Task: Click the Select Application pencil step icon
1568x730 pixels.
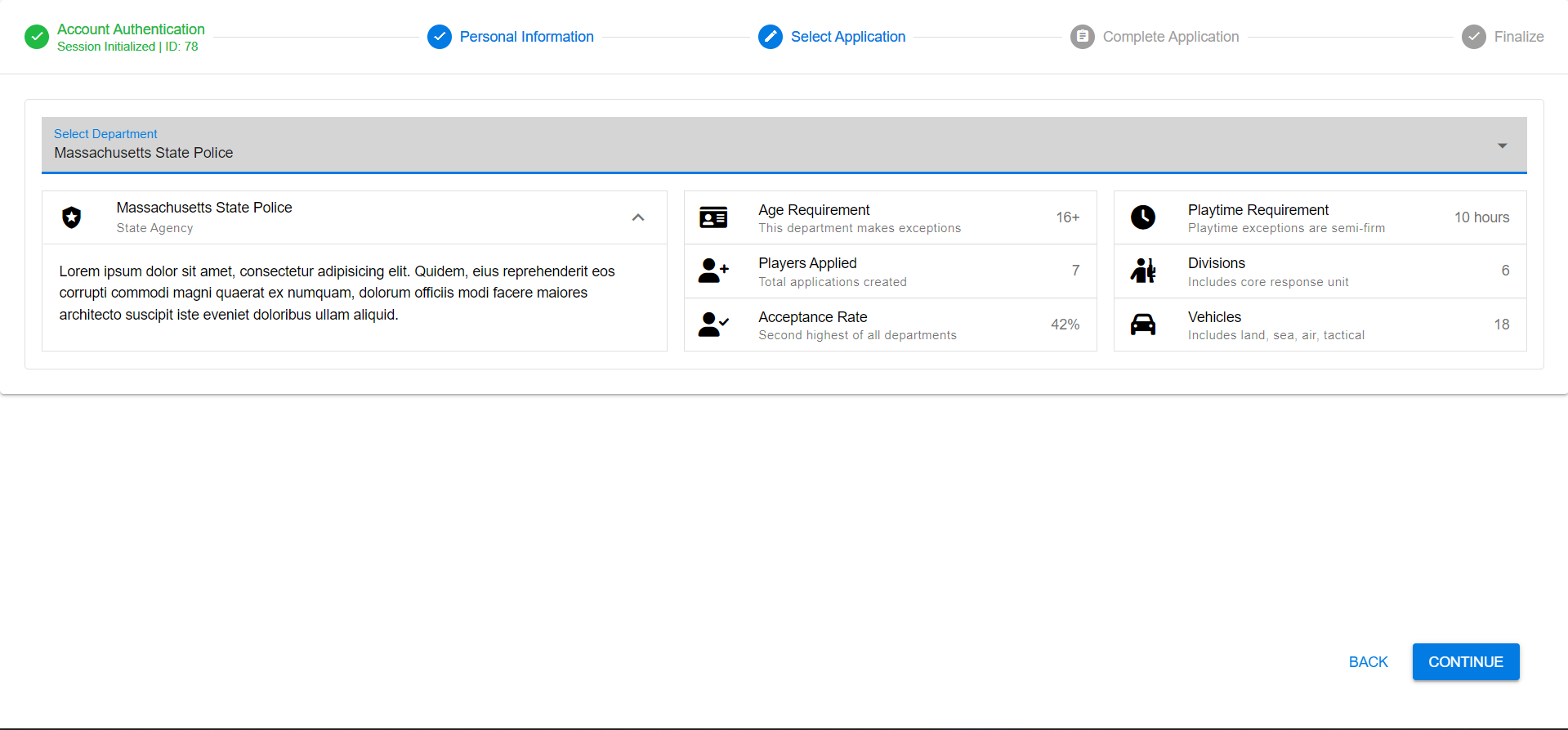Action: 771,37
